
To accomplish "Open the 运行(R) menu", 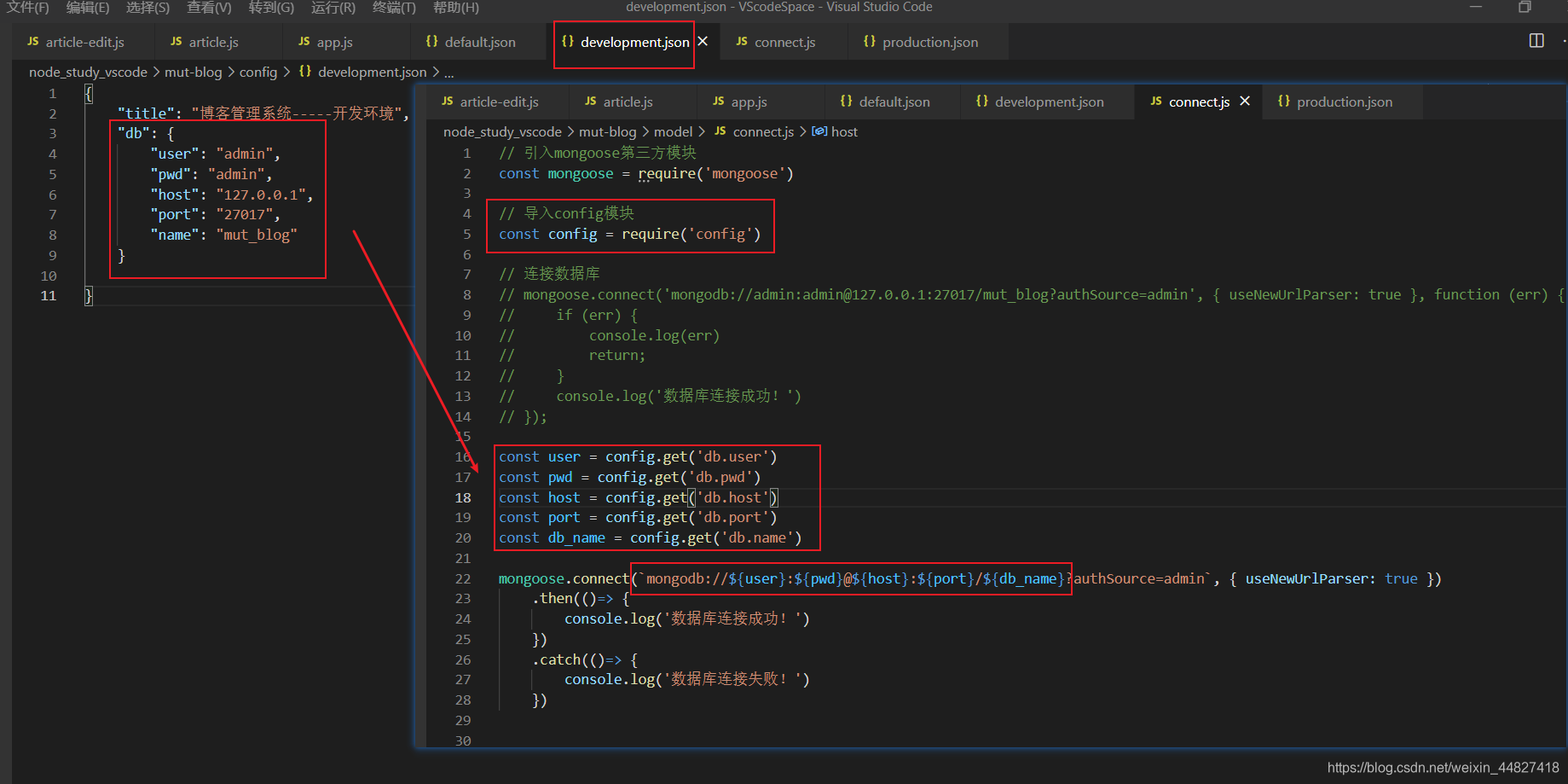I will (x=333, y=8).
